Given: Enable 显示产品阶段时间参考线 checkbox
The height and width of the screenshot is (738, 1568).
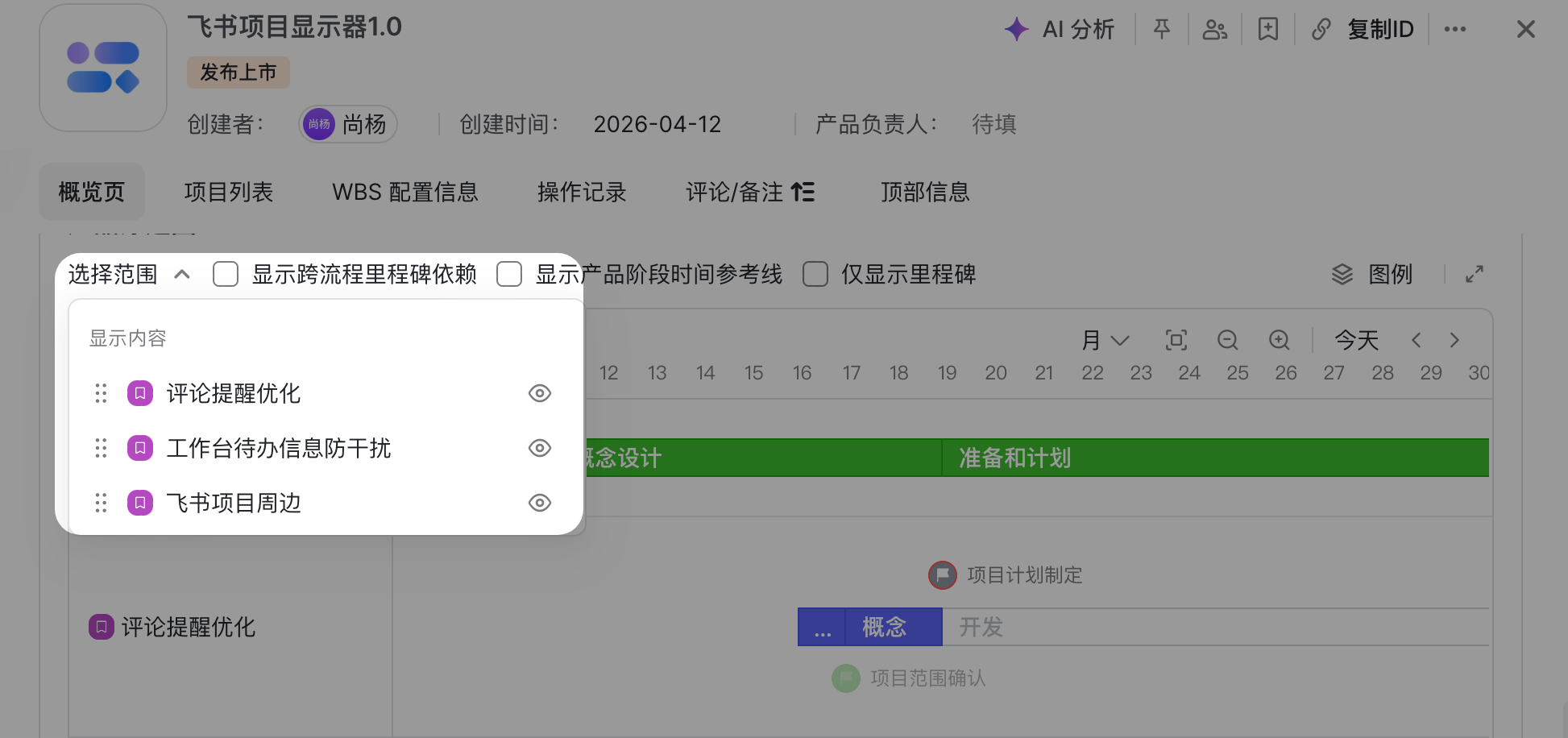Looking at the screenshot, I should [509, 274].
